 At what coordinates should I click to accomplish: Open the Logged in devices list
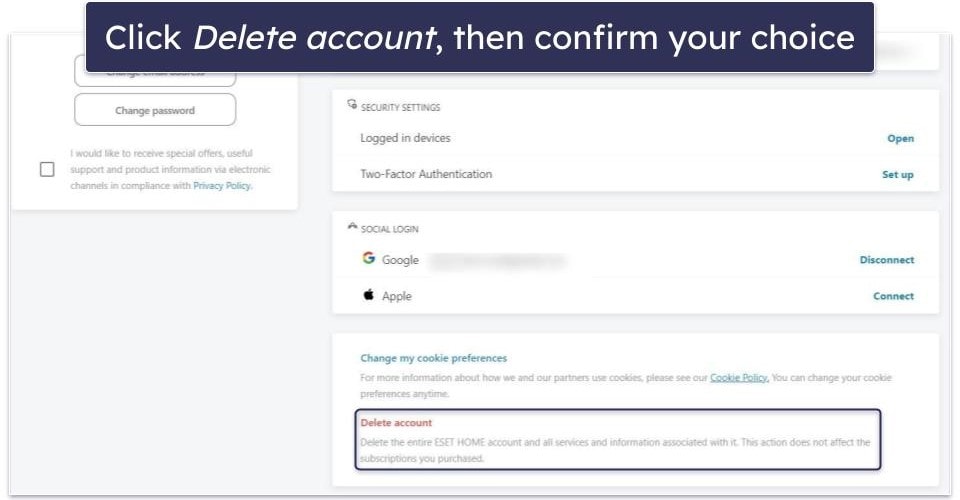point(901,138)
